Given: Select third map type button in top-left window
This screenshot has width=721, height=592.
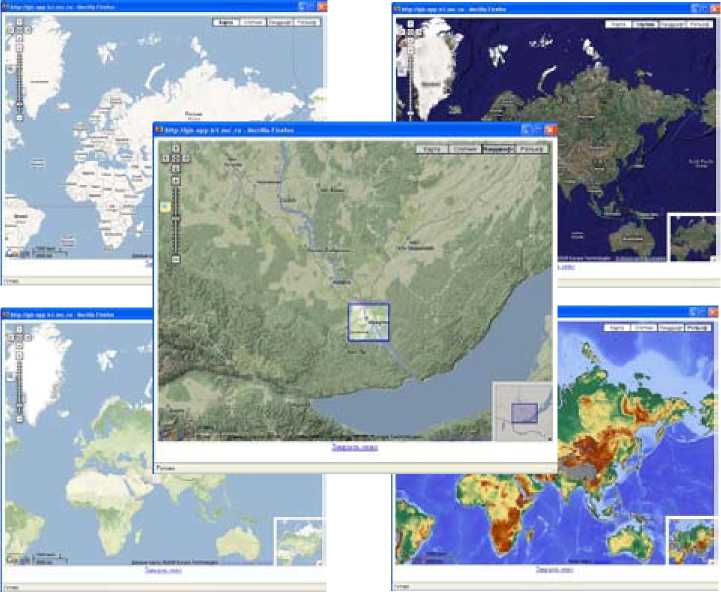Looking at the screenshot, I should [280, 22].
